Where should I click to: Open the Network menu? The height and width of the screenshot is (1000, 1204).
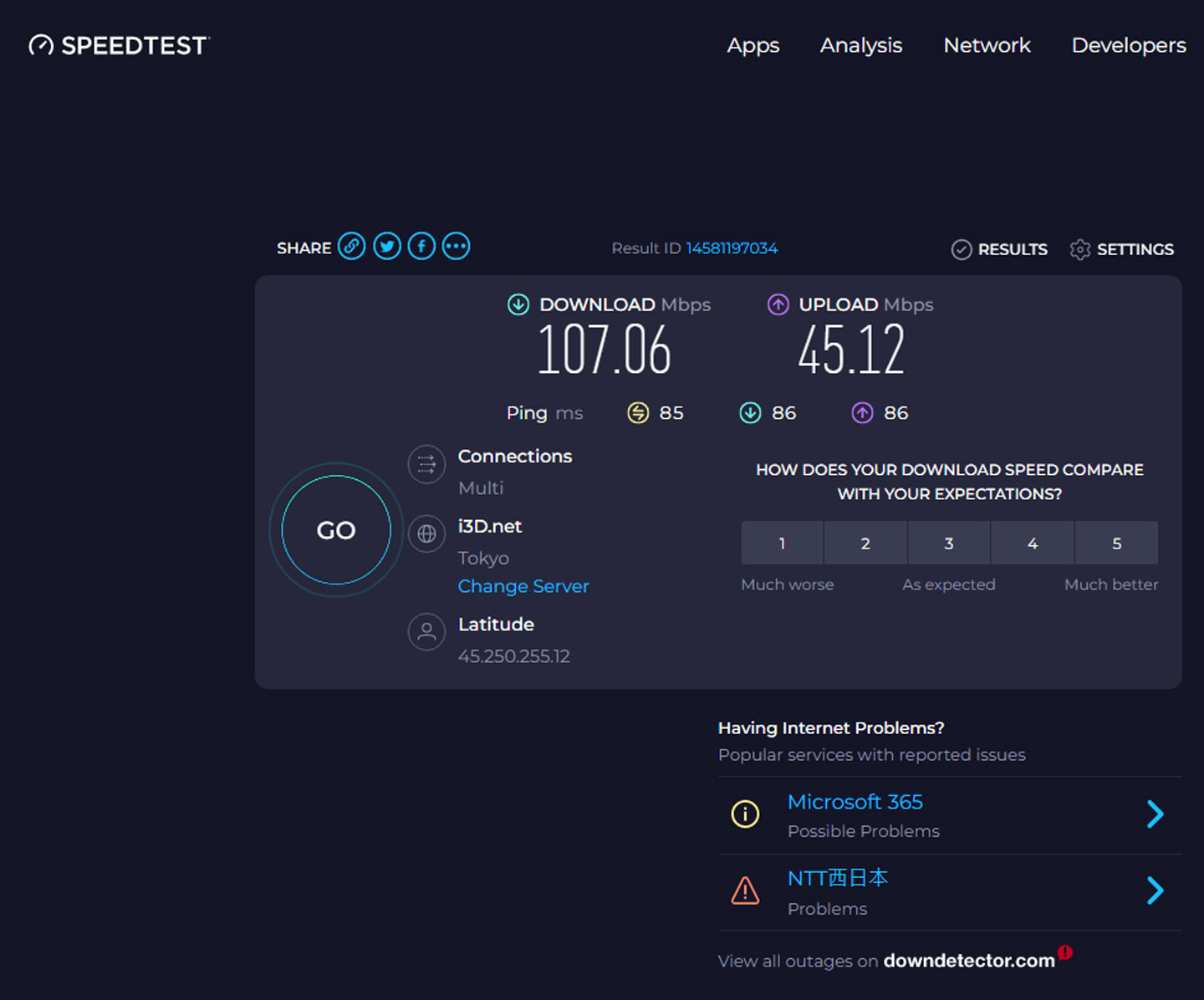987,45
